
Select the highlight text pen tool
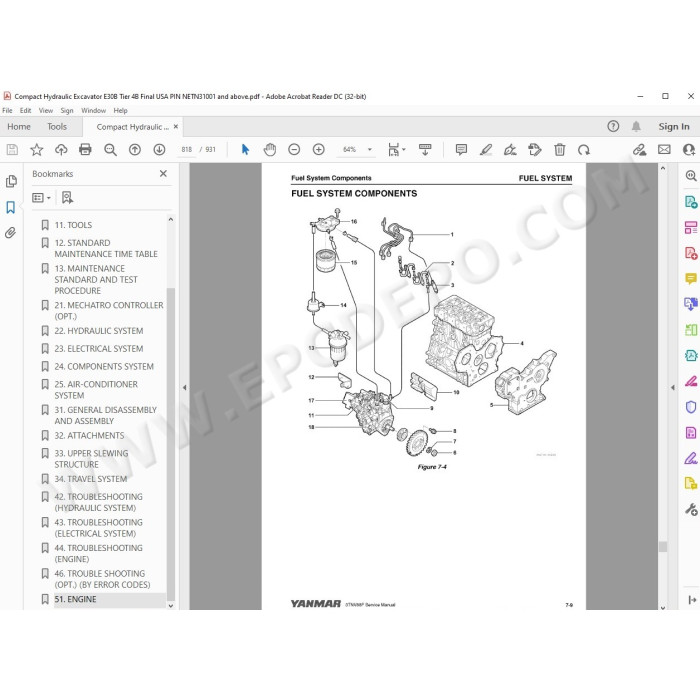486,150
